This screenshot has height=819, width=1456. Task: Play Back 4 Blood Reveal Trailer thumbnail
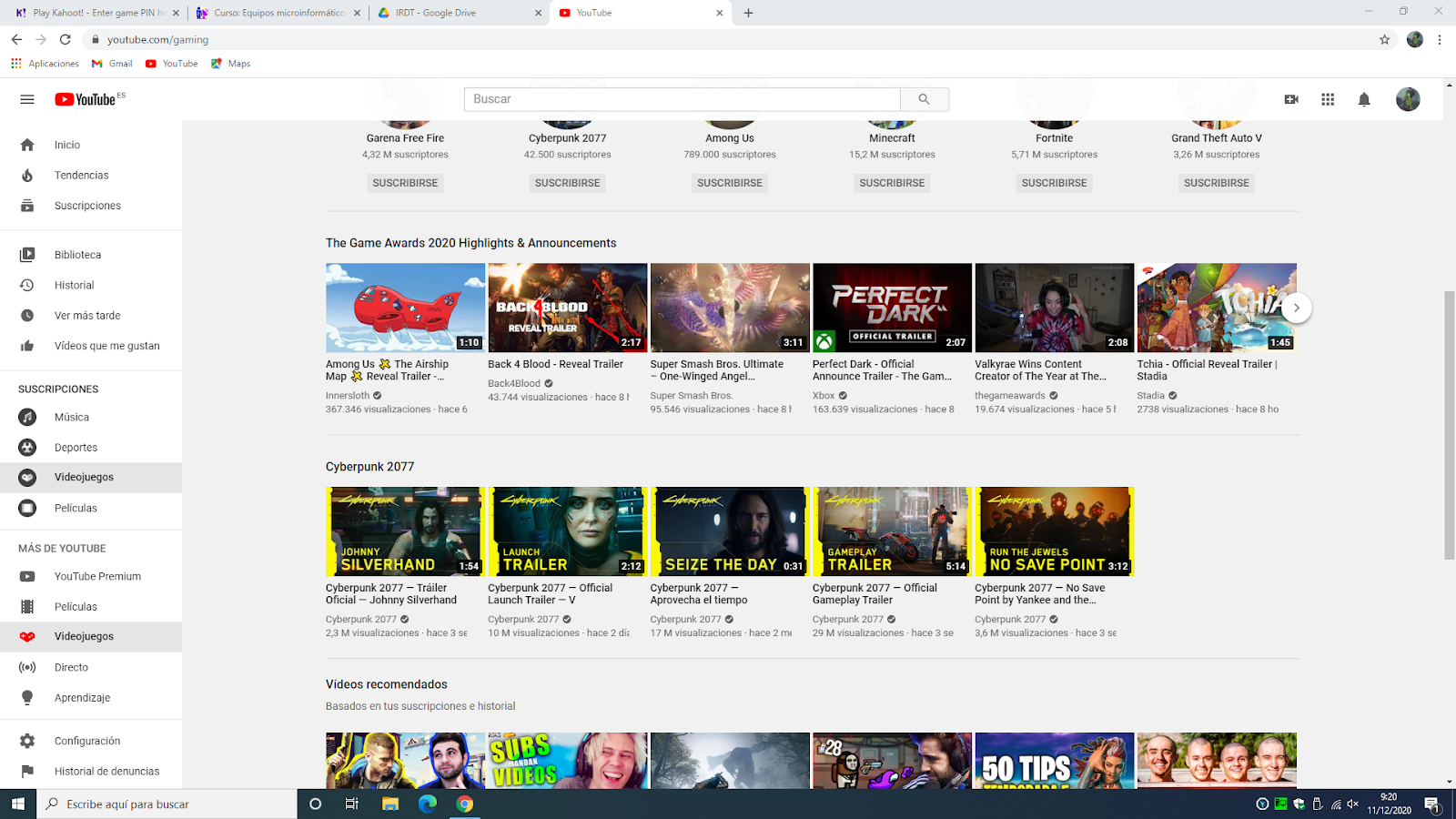pos(568,308)
